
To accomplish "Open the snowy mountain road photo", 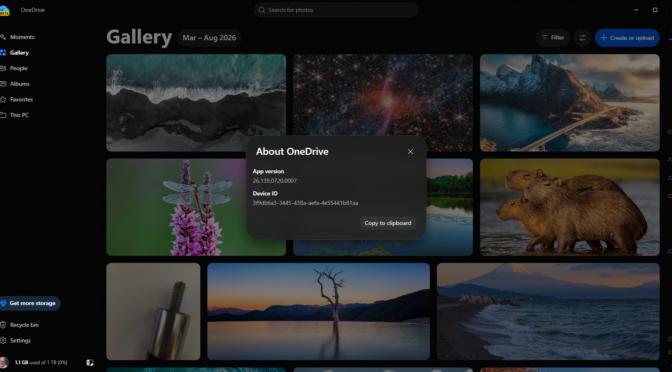I will (570, 103).
